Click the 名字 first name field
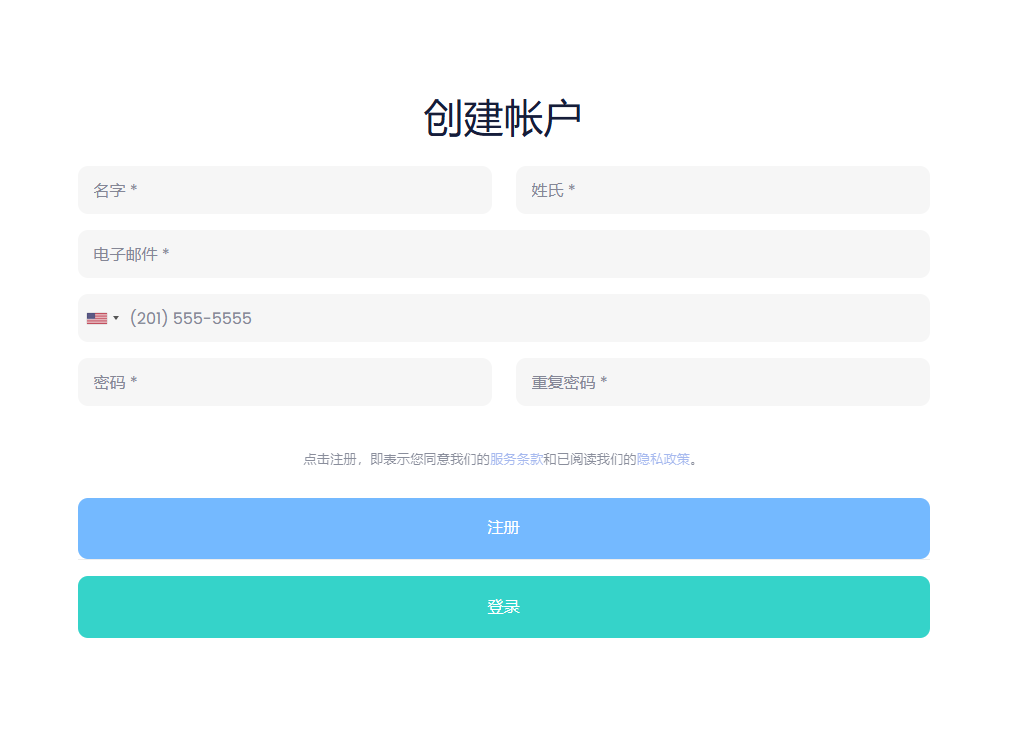The width and height of the screenshot is (1009, 729). pyautogui.click(x=284, y=190)
